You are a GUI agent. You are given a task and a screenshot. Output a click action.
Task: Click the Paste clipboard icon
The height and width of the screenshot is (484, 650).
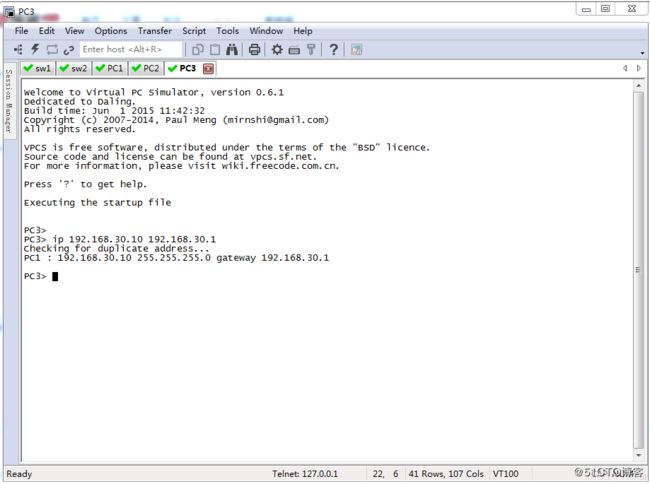(x=215, y=50)
